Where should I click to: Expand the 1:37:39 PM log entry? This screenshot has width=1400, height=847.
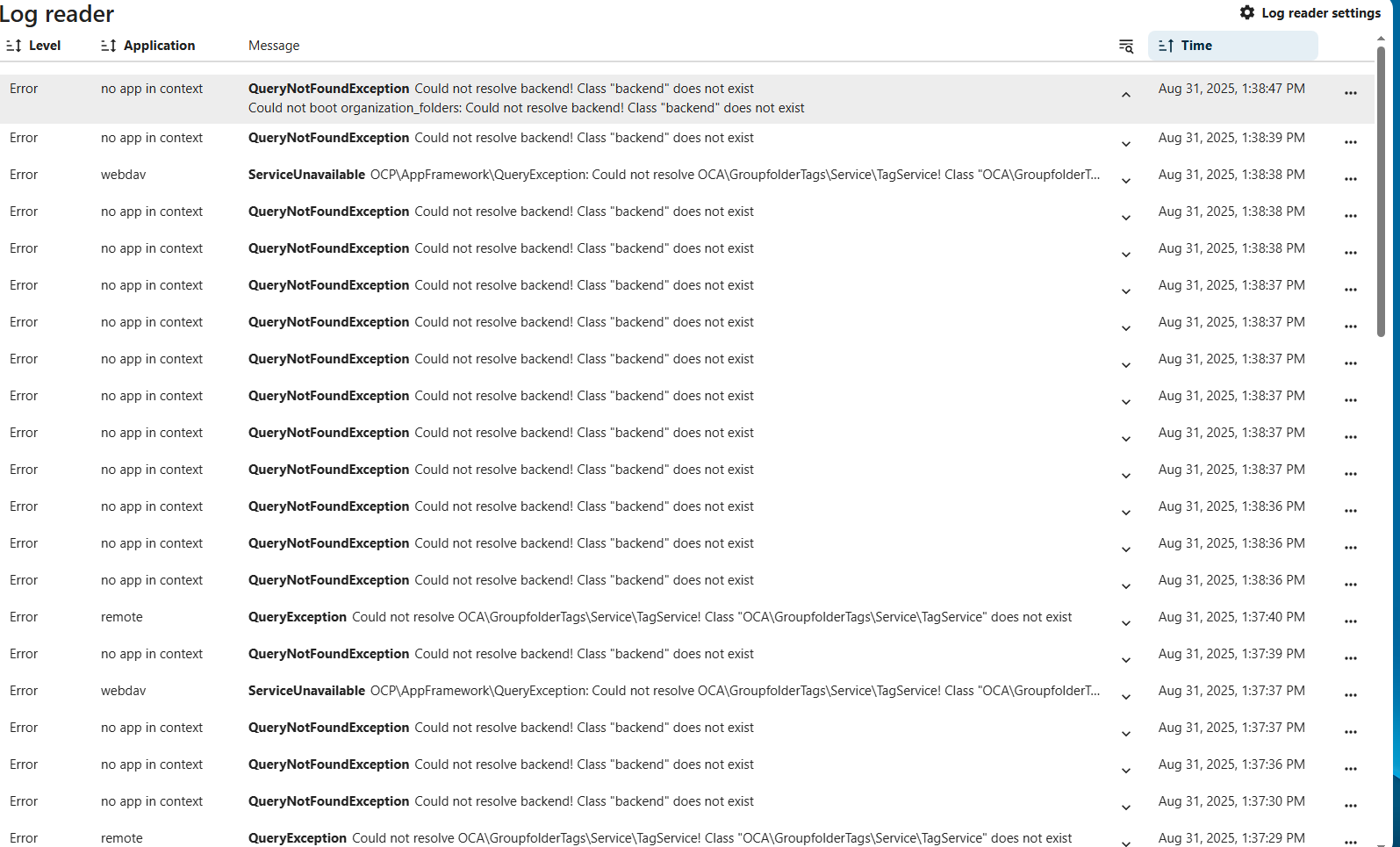(1125, 660)
